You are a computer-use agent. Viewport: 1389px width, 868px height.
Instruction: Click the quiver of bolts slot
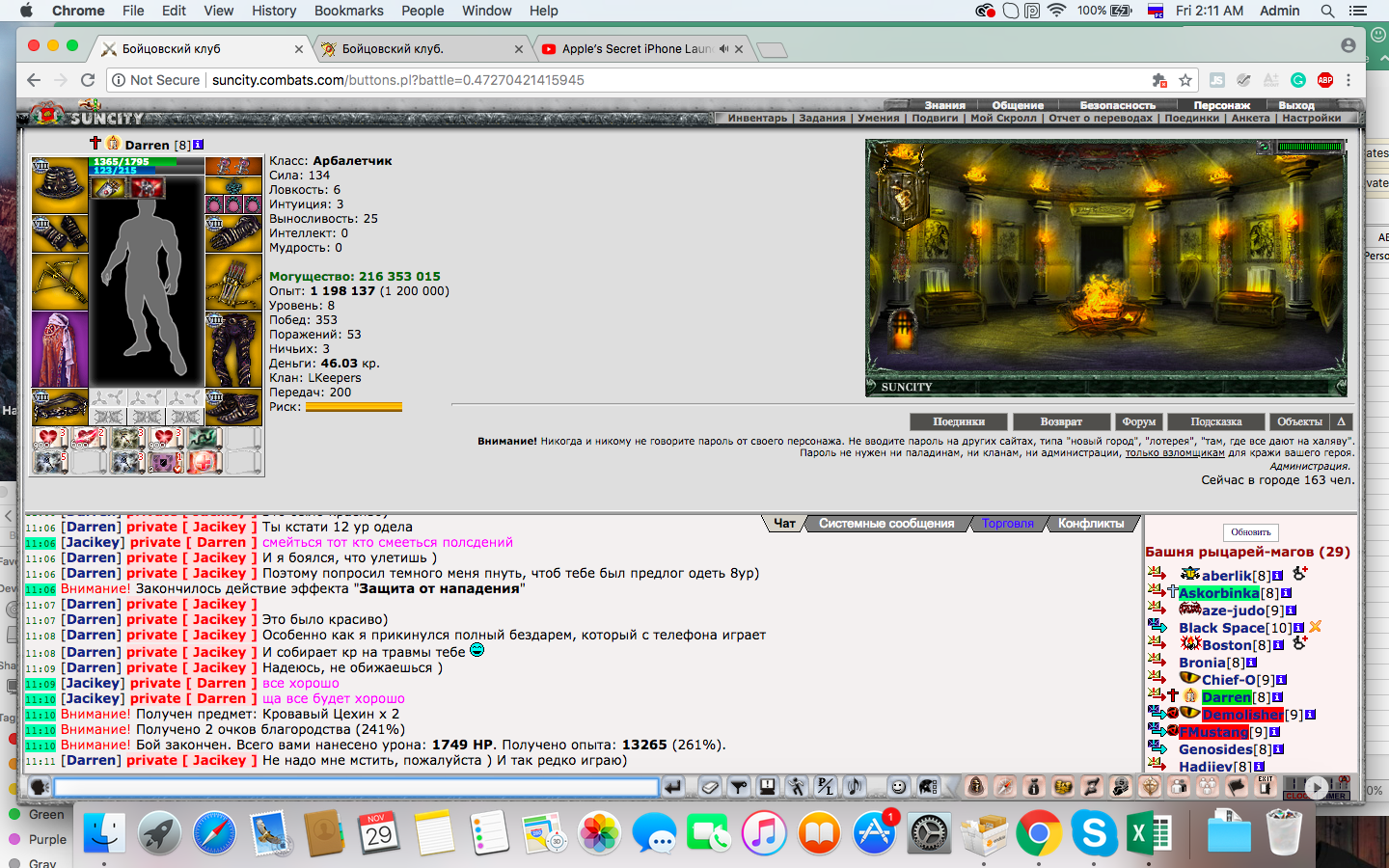click(x=233, y=282)
